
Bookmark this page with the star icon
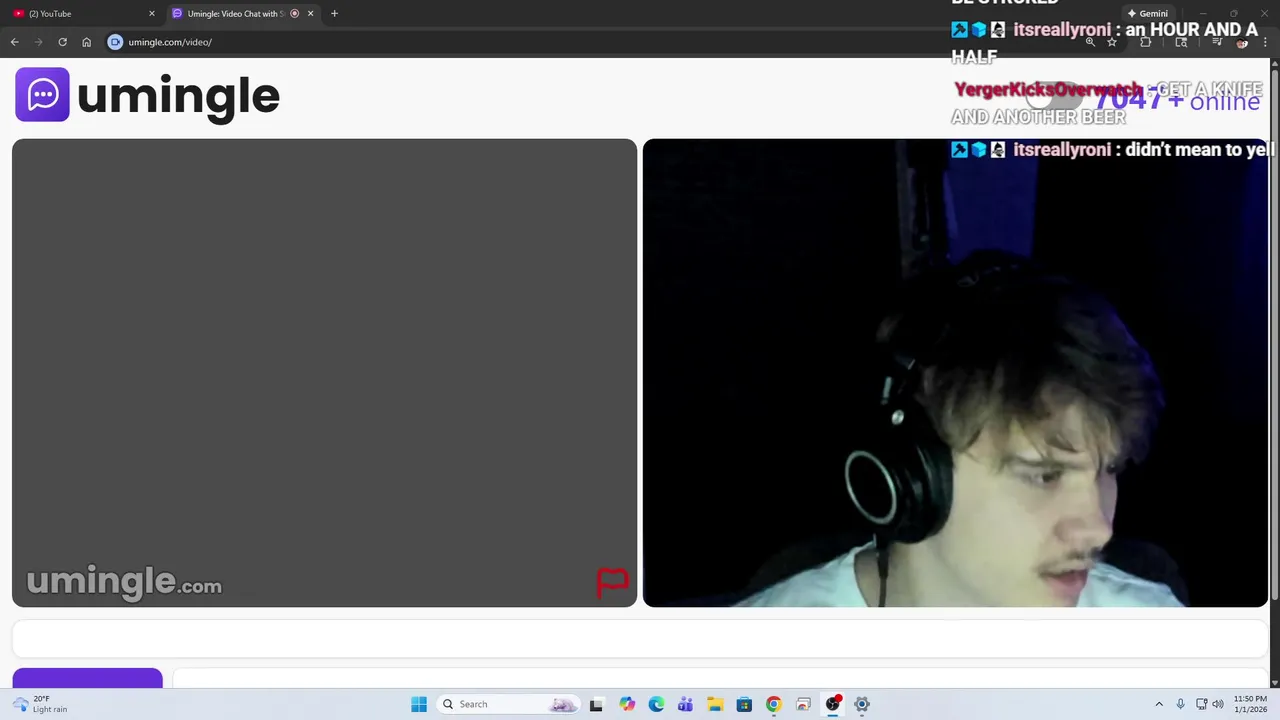(x=1112, y=42)
